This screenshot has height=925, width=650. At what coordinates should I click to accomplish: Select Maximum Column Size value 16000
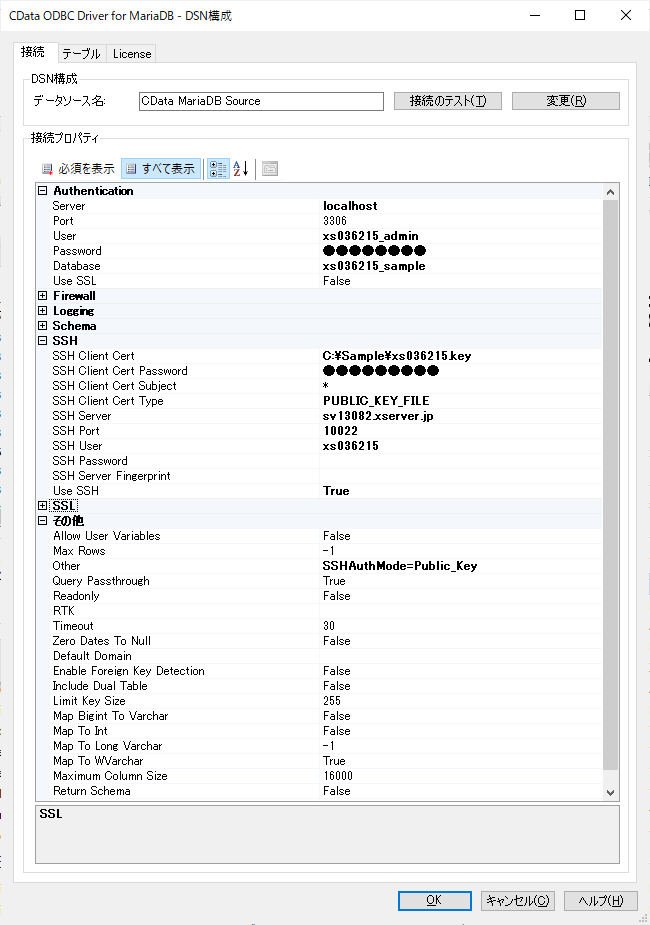click(x=338, y=776)
